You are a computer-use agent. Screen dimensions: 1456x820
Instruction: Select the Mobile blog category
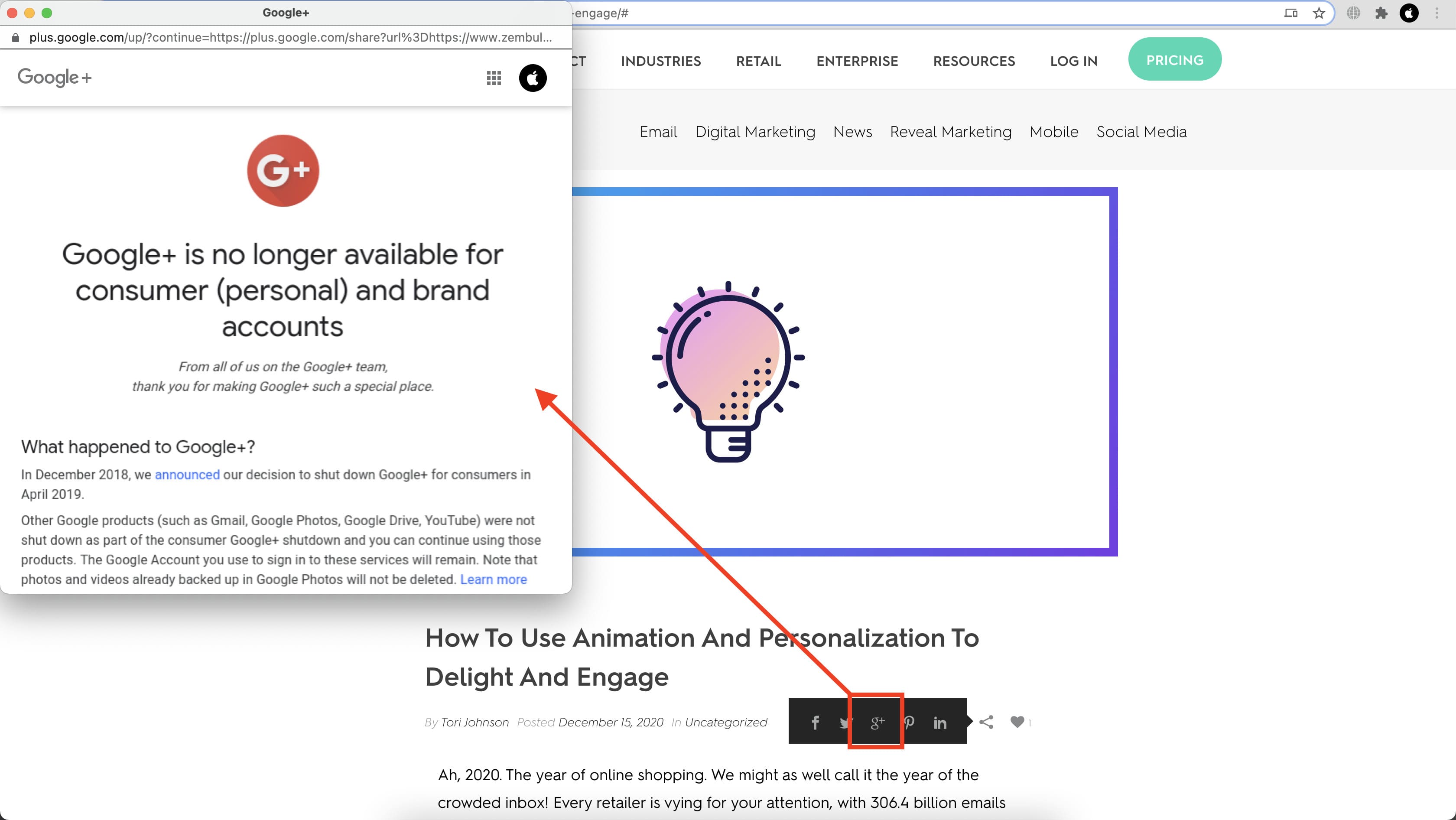pyautogui.click(x=1053, y=132)
